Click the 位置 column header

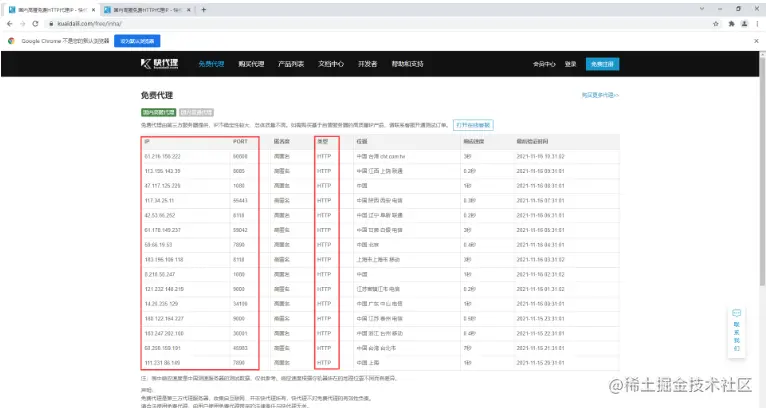point(362,141)
